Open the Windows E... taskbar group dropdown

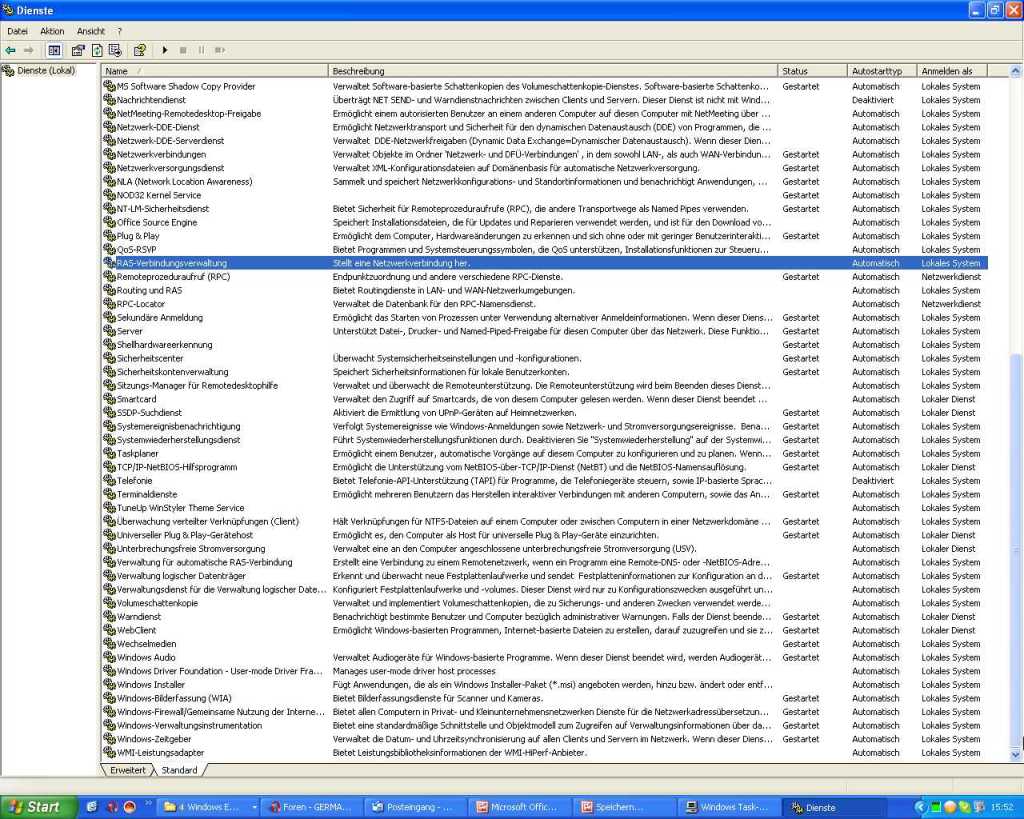254,808
